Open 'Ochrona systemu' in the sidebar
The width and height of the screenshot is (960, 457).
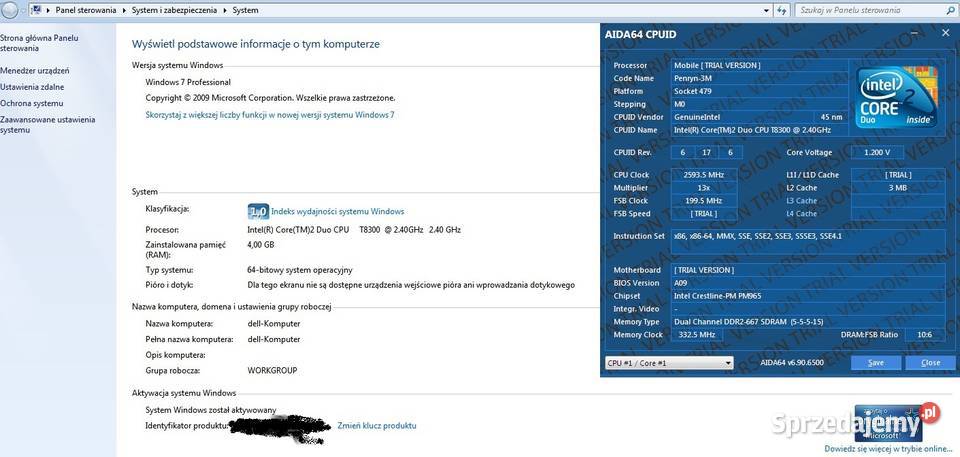point(31,104)
